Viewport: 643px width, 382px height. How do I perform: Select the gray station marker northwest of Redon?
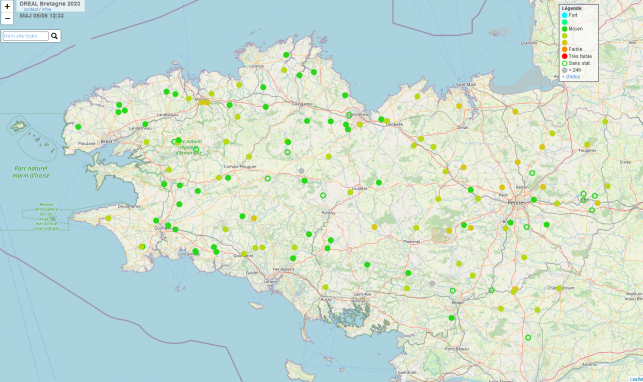point(432,283)
